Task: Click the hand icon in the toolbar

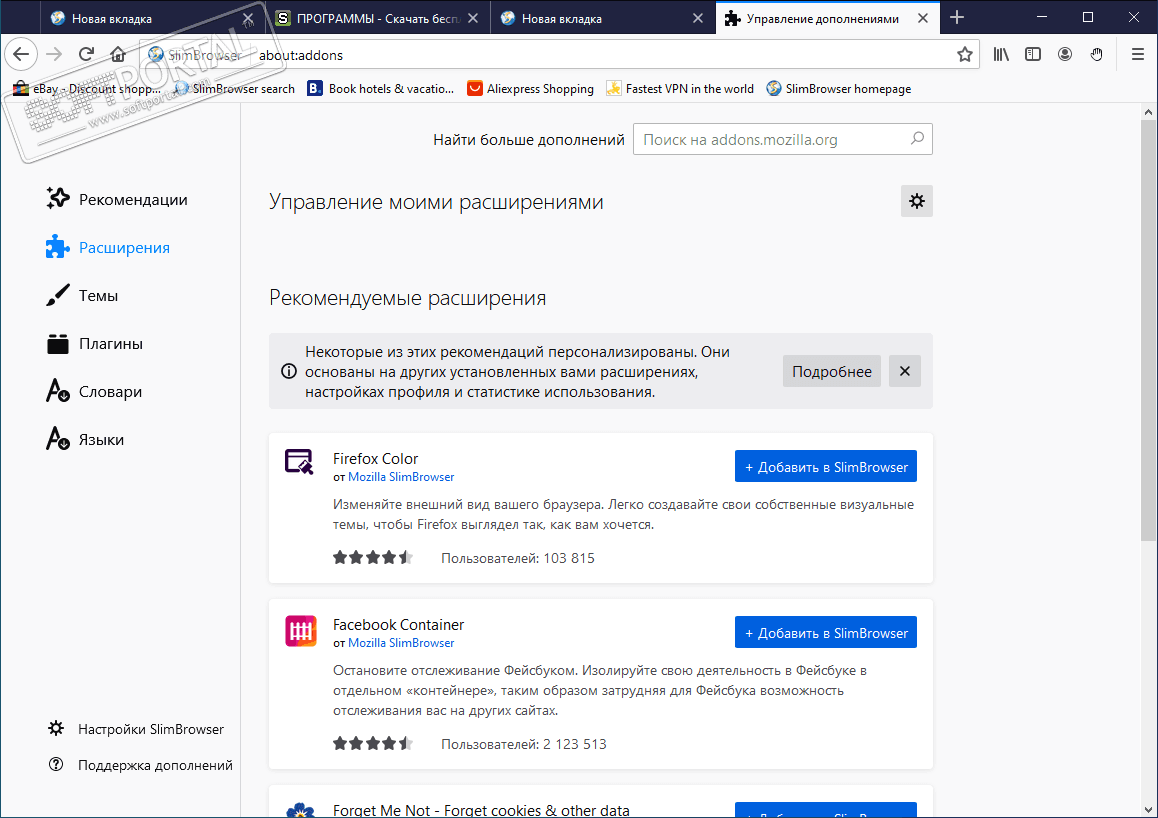Action: coord(1097,54)
